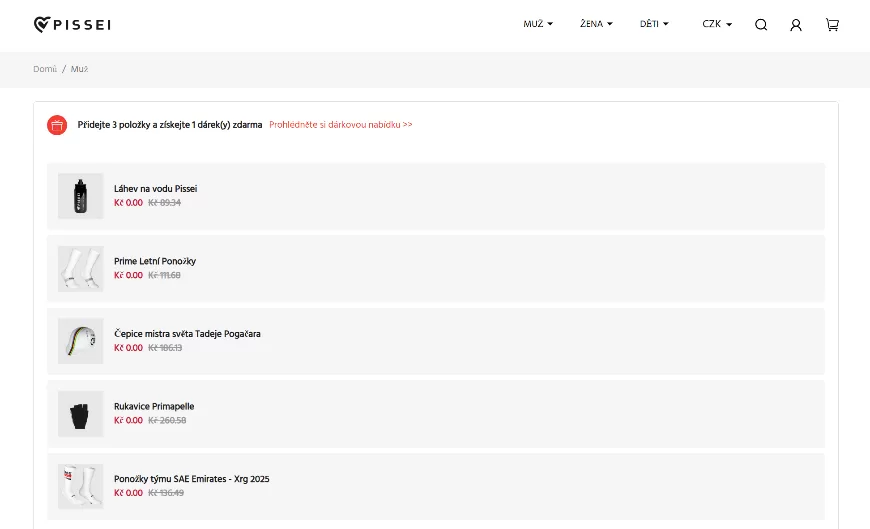The width and height of the screenshot is (870, 529).
Task: Click the Prime summer socks thumbnail
Action: (x=80, y=269)
